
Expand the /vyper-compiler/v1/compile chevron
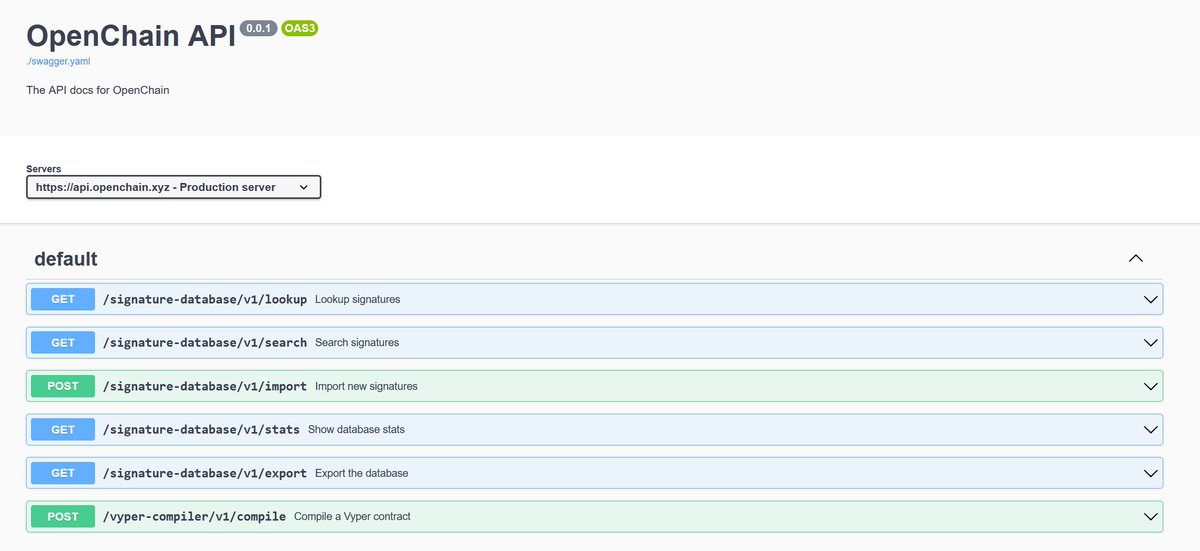tap(1150, 517)
